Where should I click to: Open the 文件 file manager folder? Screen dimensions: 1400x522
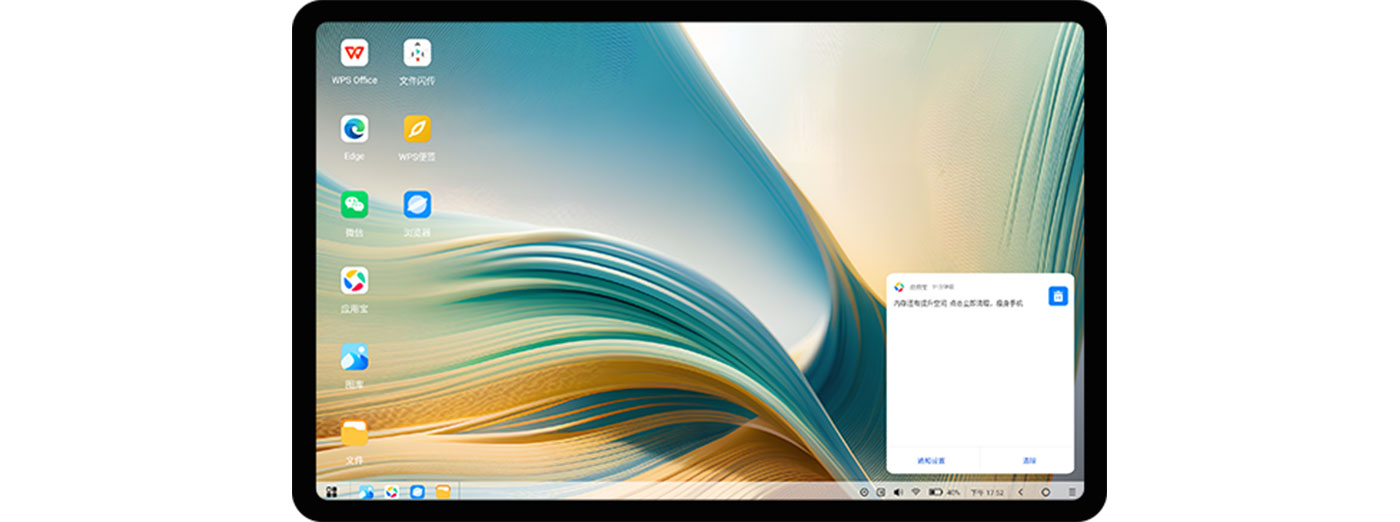point(354,433)
